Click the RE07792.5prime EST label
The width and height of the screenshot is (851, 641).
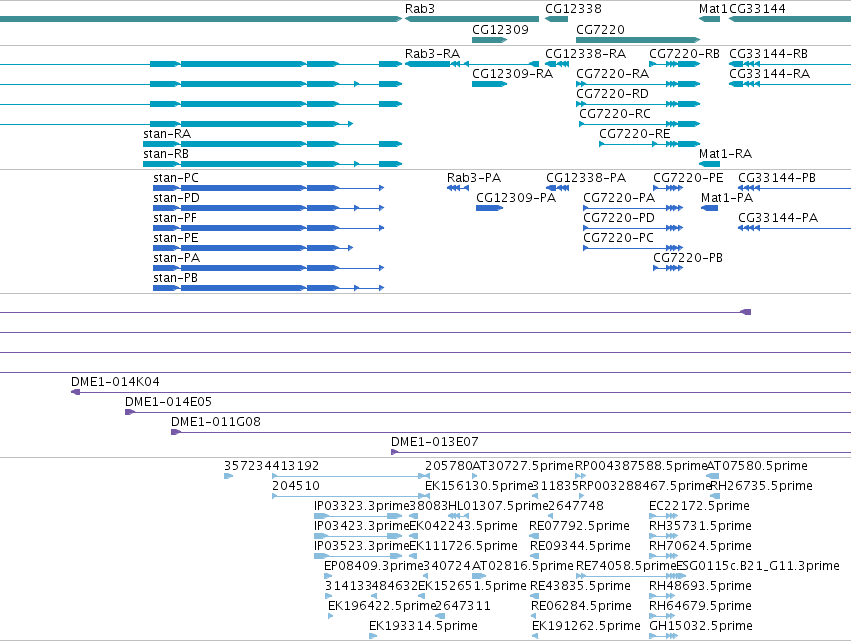pos(580,526)
